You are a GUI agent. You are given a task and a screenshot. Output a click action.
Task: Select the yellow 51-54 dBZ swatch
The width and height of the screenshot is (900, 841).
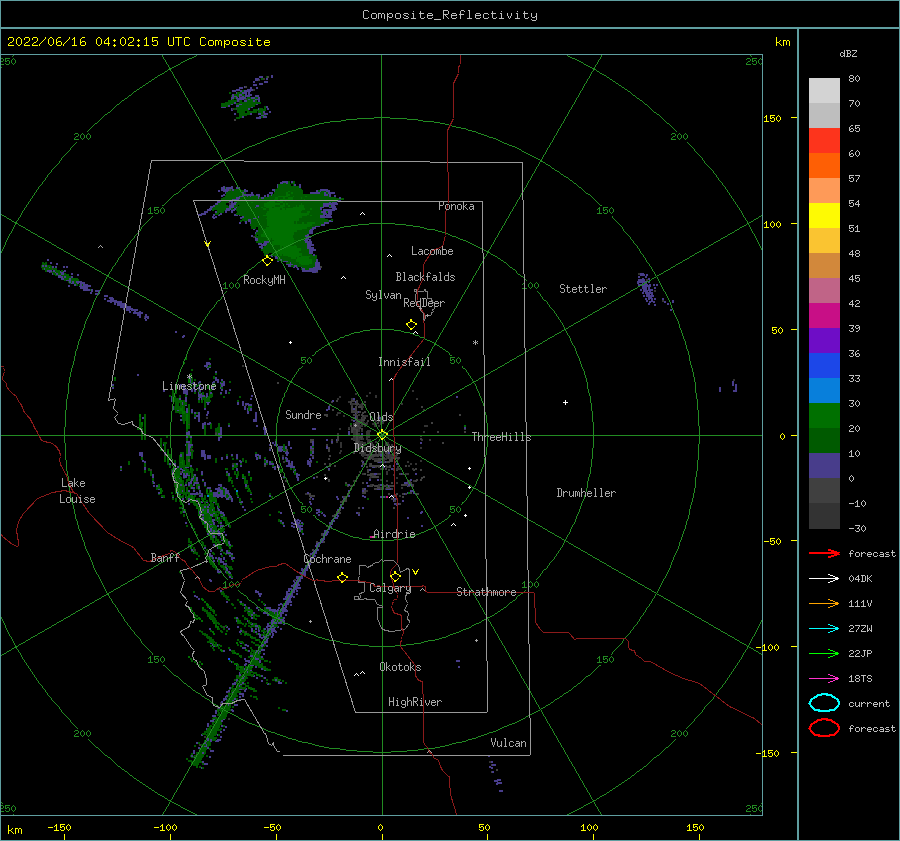(824, 216)
